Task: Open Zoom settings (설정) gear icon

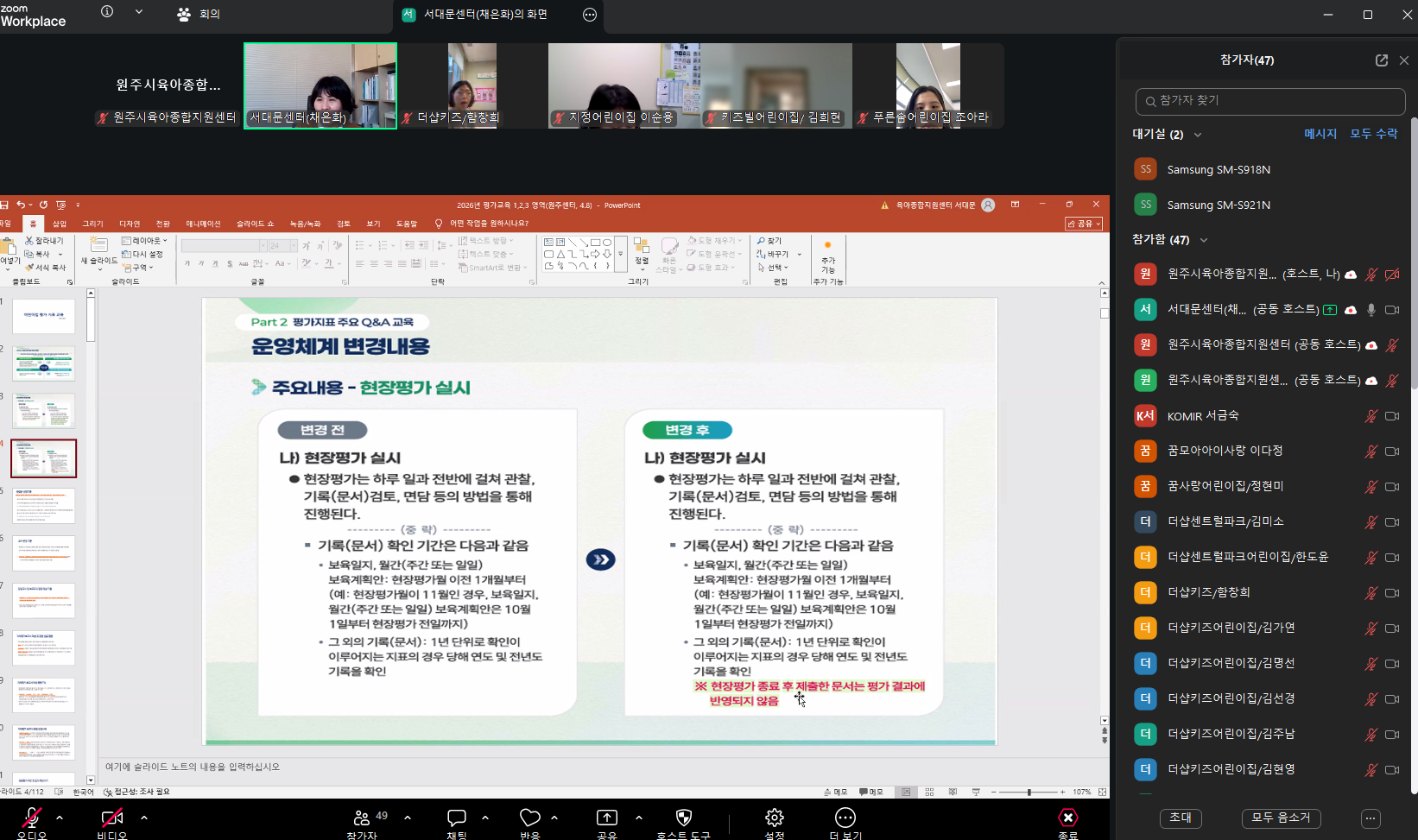Action: tap(775, 818)
